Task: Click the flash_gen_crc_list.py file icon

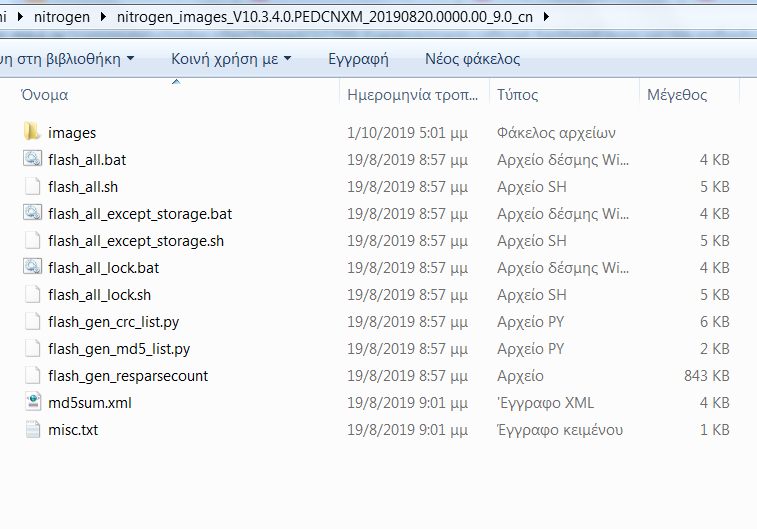Action: 32,321
